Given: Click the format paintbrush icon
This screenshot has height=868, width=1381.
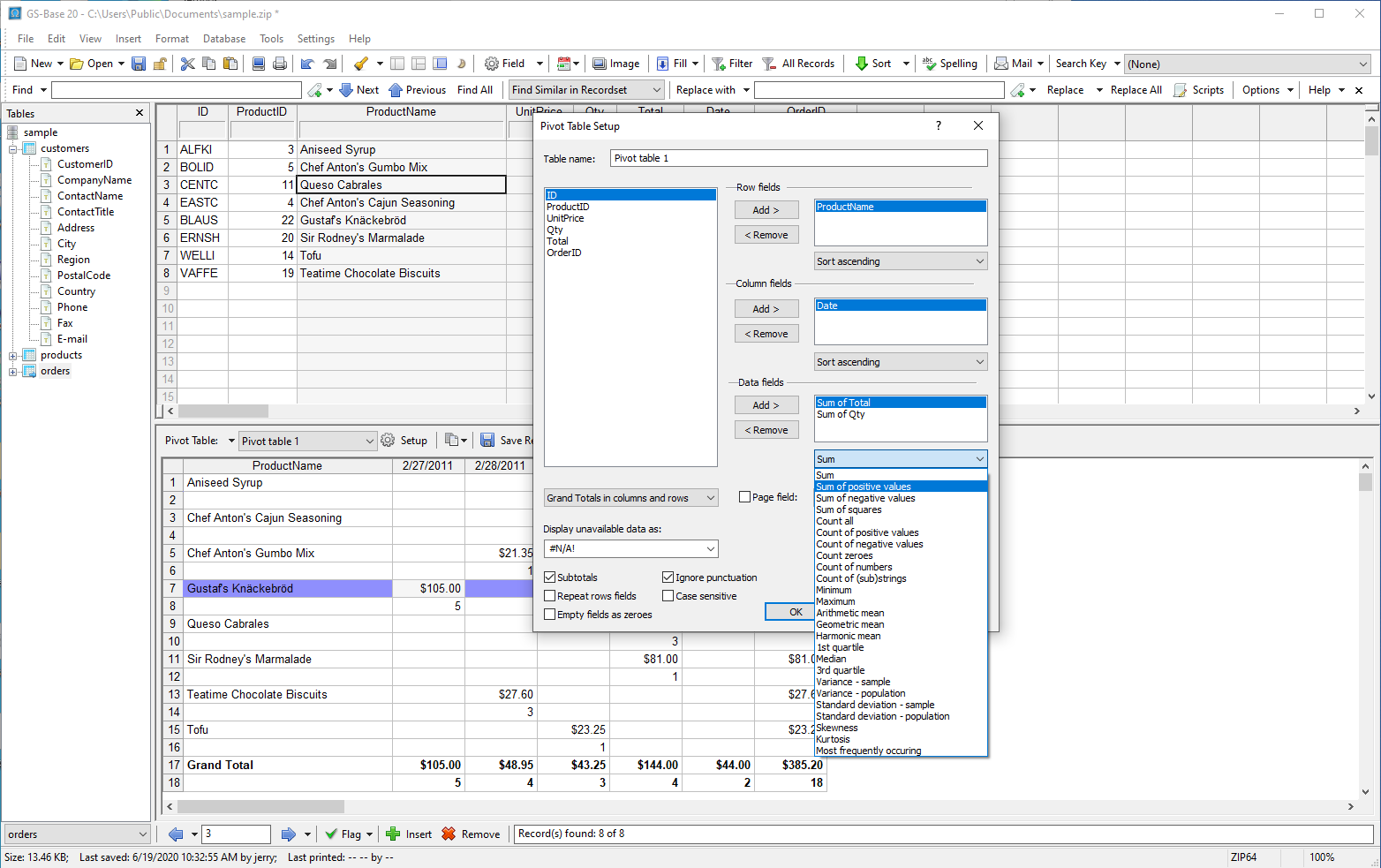Looking at the screenshot, I should click(360, 64).
